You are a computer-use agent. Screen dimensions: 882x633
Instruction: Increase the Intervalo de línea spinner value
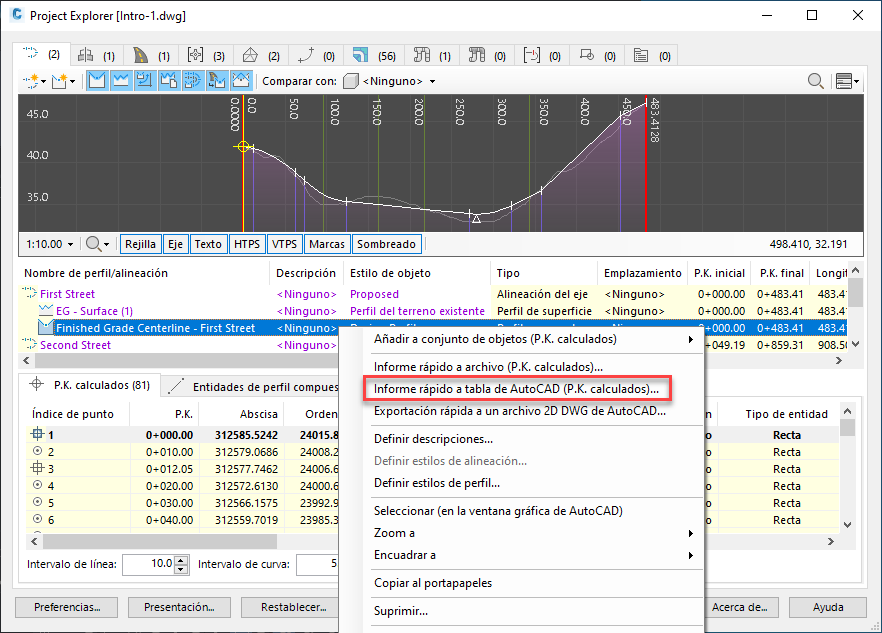point(181,560)
